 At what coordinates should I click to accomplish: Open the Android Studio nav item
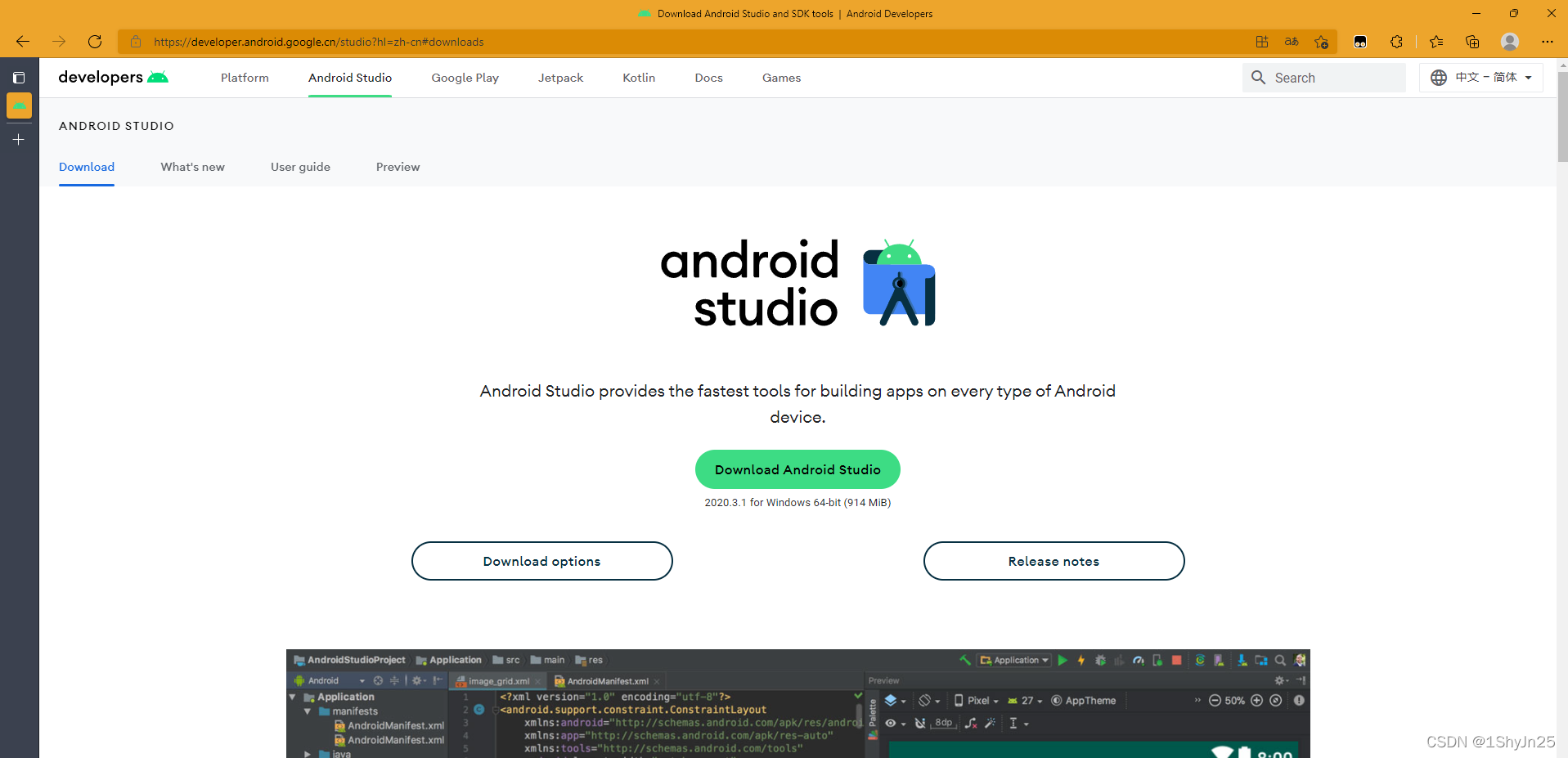pyautogui.click(x=350, y=78)
